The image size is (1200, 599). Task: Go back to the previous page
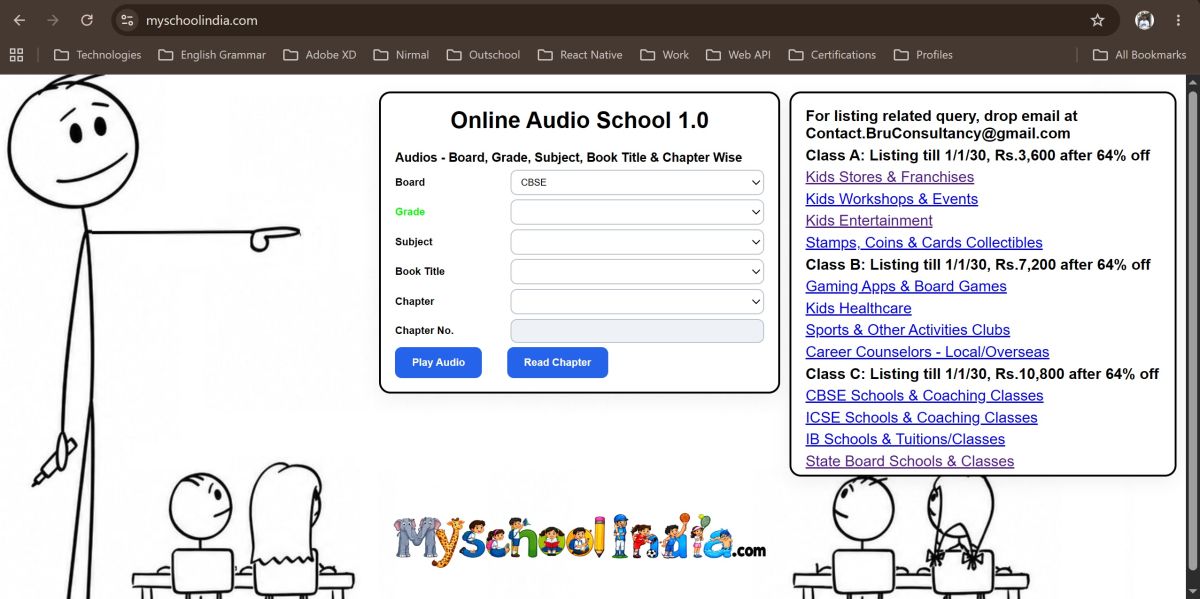(x=19, y=20)
